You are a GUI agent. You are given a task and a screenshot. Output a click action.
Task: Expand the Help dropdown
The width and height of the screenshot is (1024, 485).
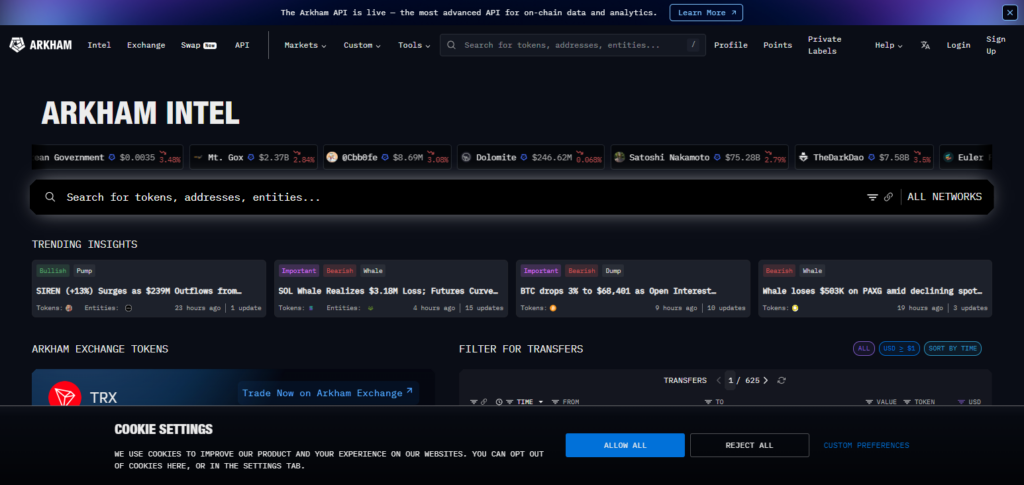tap(888, 45)
